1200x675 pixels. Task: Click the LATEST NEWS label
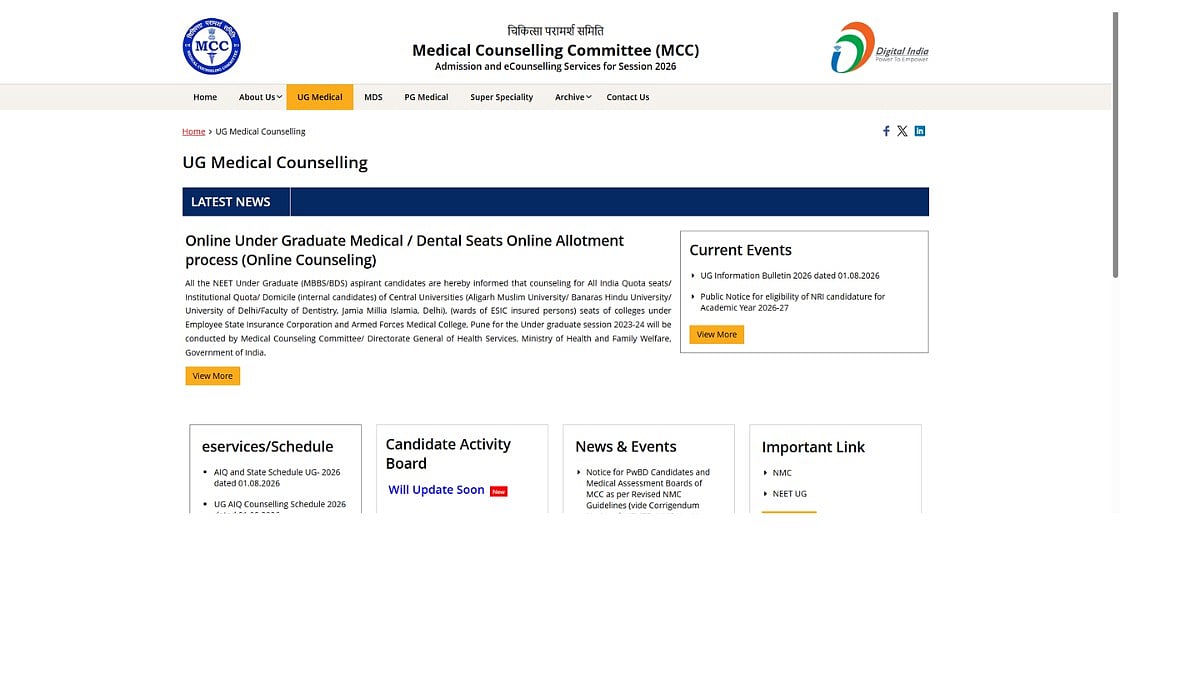[231, 202]
